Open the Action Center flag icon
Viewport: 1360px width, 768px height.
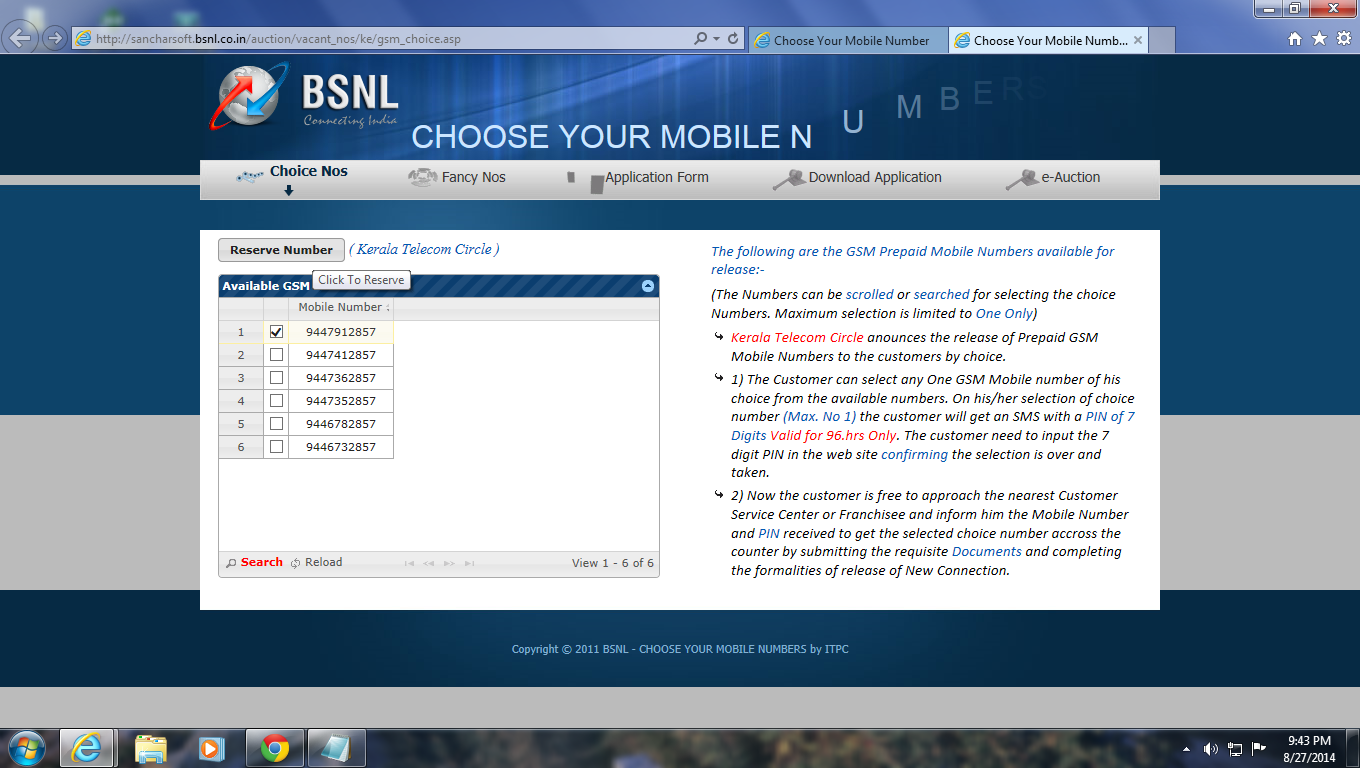pyautogui.click(x=1259, y=749)
